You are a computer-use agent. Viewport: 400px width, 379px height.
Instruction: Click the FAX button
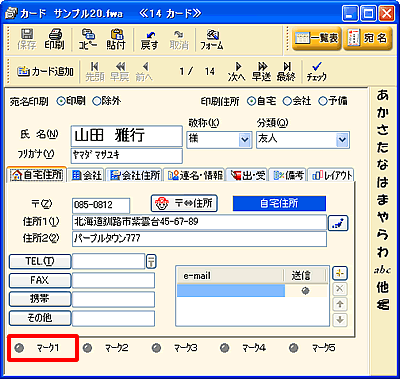click(40, 280)
